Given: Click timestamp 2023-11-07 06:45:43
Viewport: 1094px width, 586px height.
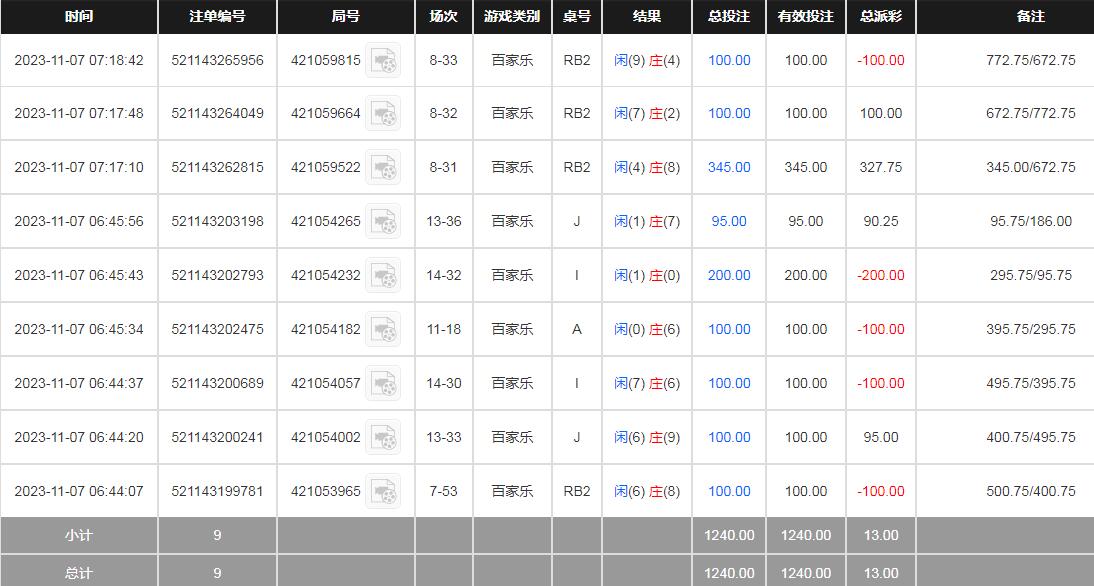Looking at the screenshot, I should click(x=79, y=276).
